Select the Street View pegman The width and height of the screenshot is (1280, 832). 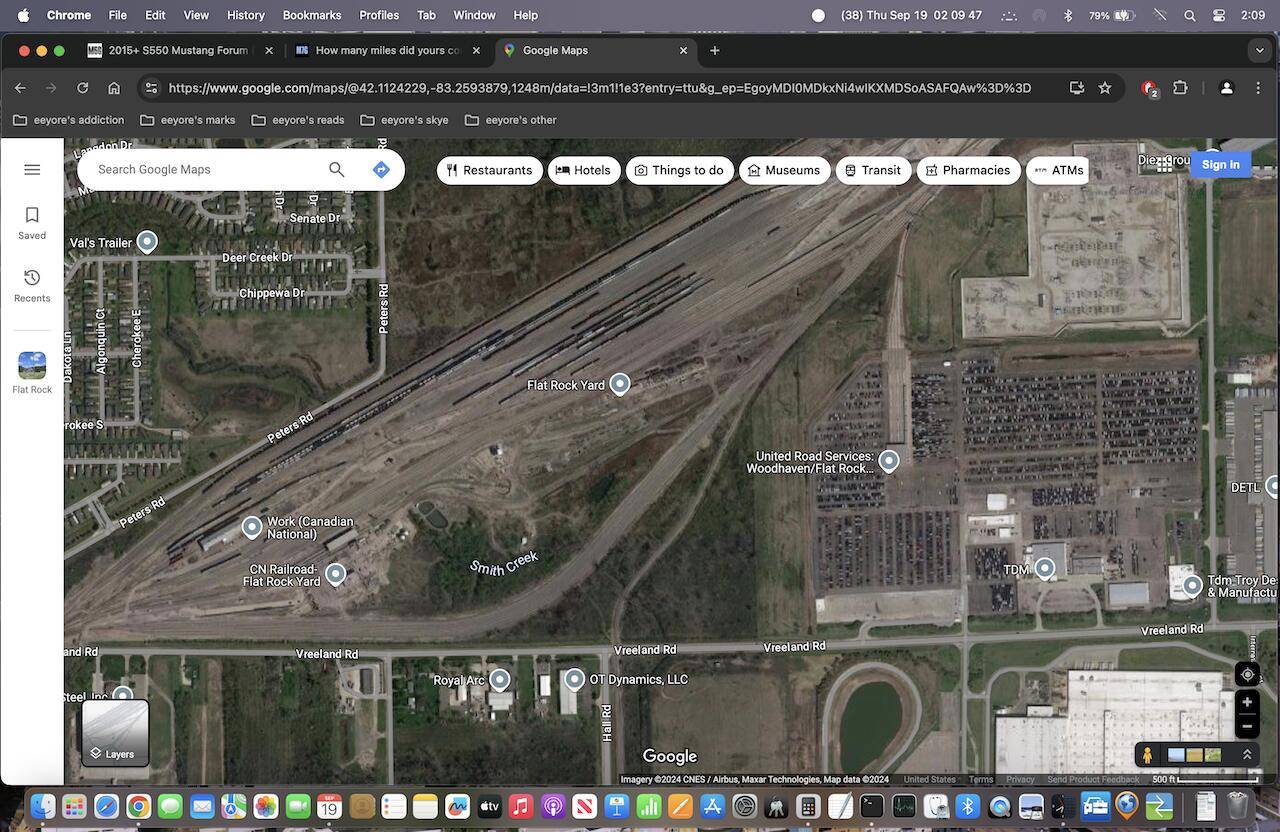tap(1148, 755)
